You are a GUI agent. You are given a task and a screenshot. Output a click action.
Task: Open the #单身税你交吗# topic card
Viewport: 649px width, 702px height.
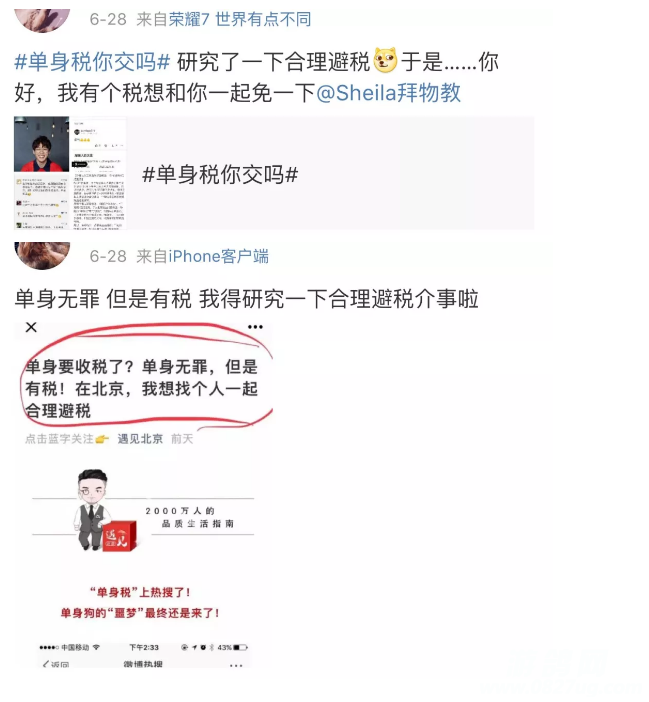pos(274,173)
